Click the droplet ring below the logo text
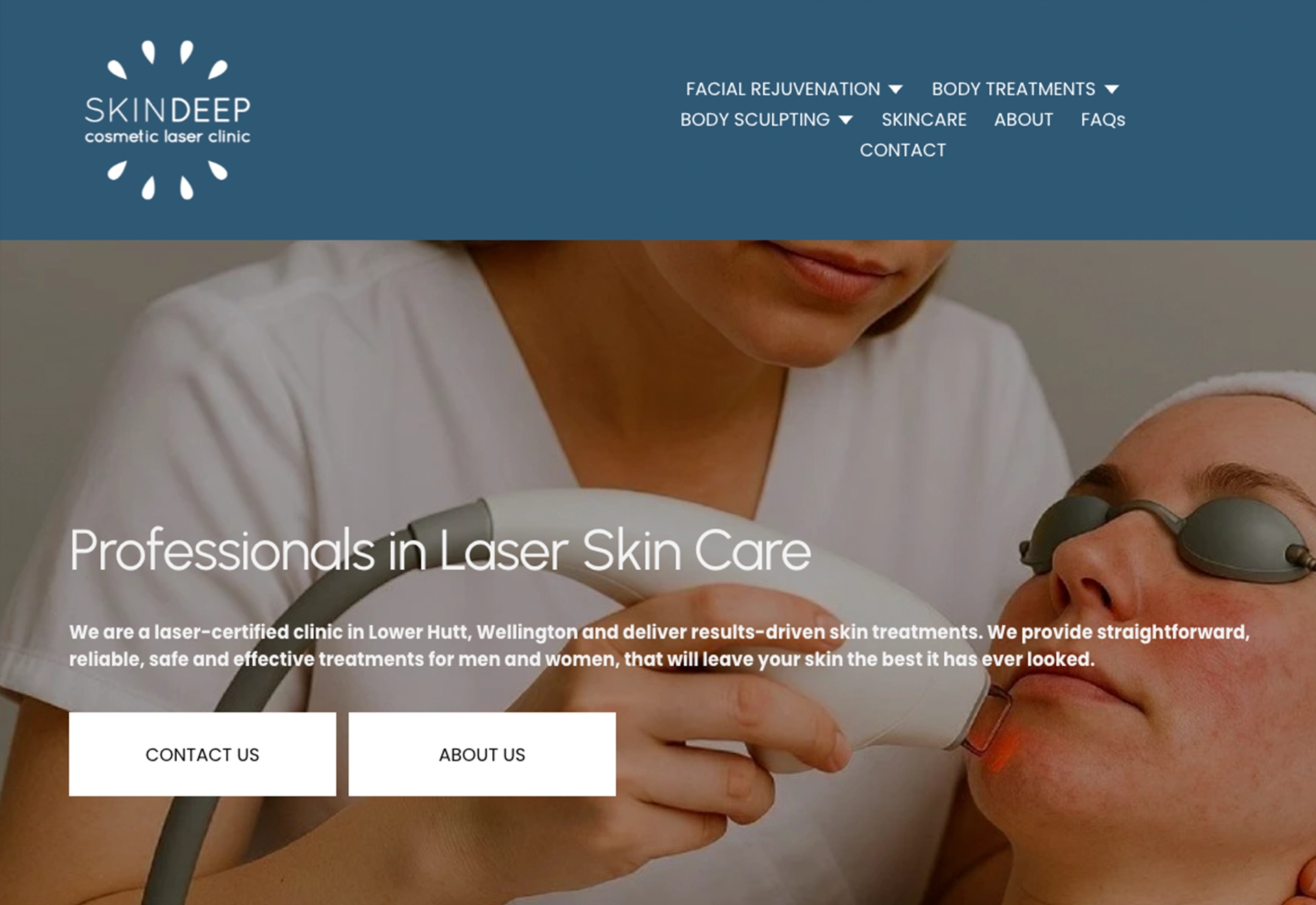This screenshot has height=905, width=1316. pos(167,180)
